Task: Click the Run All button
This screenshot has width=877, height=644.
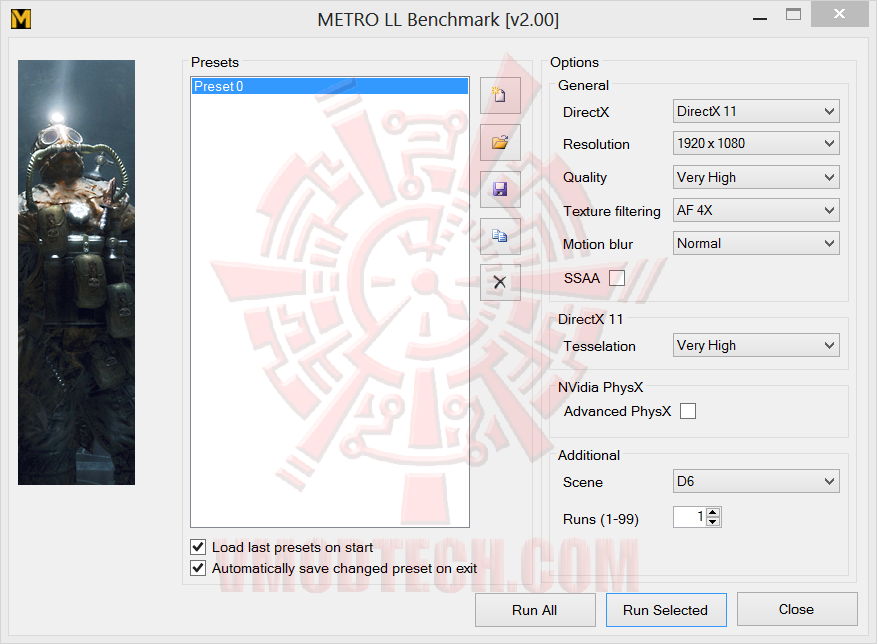Action: [535, 610]
